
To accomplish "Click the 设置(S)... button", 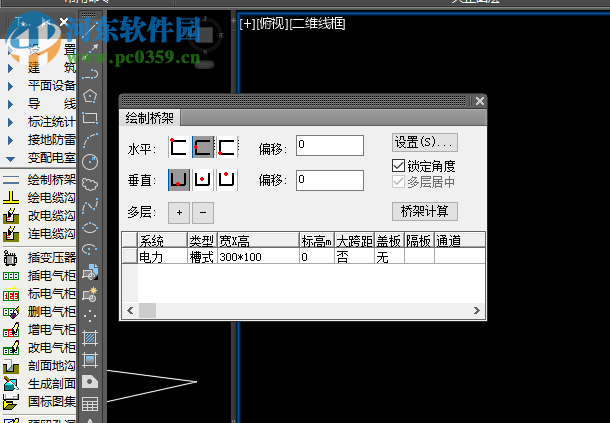I will [x=424, y=142].
